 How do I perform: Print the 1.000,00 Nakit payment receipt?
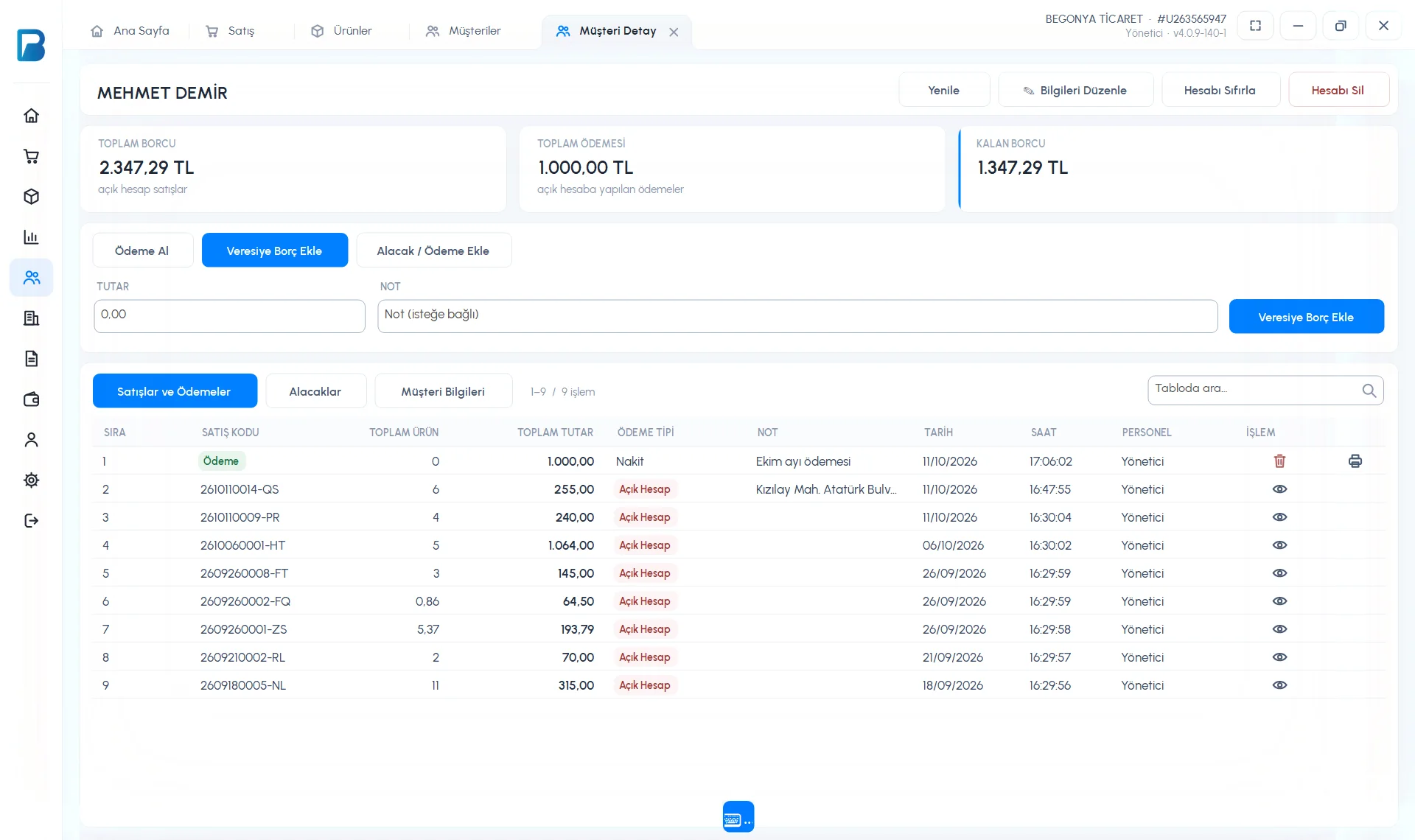[1355, 461]
